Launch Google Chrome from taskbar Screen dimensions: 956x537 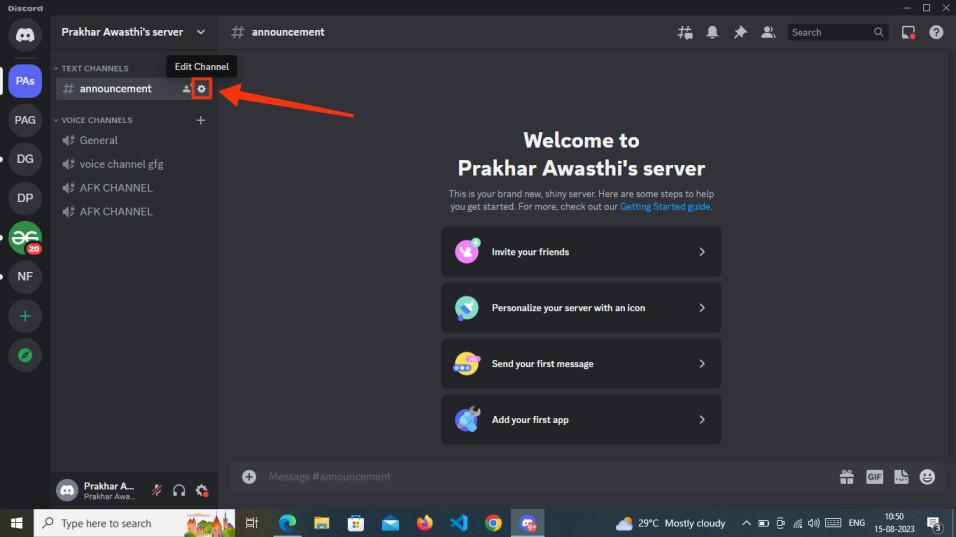(x=493, y=523)
